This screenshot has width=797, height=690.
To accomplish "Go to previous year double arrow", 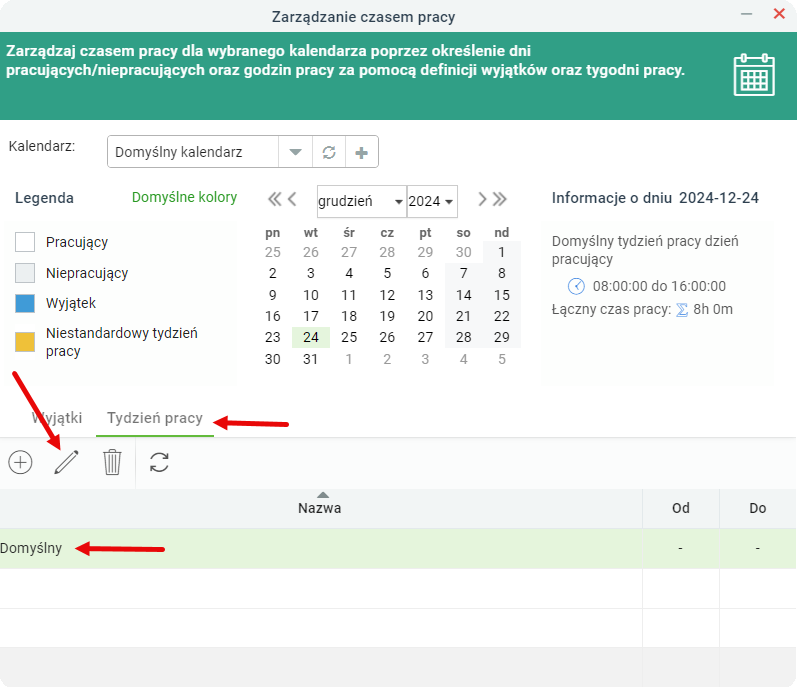I will click(x=274, y=199).
